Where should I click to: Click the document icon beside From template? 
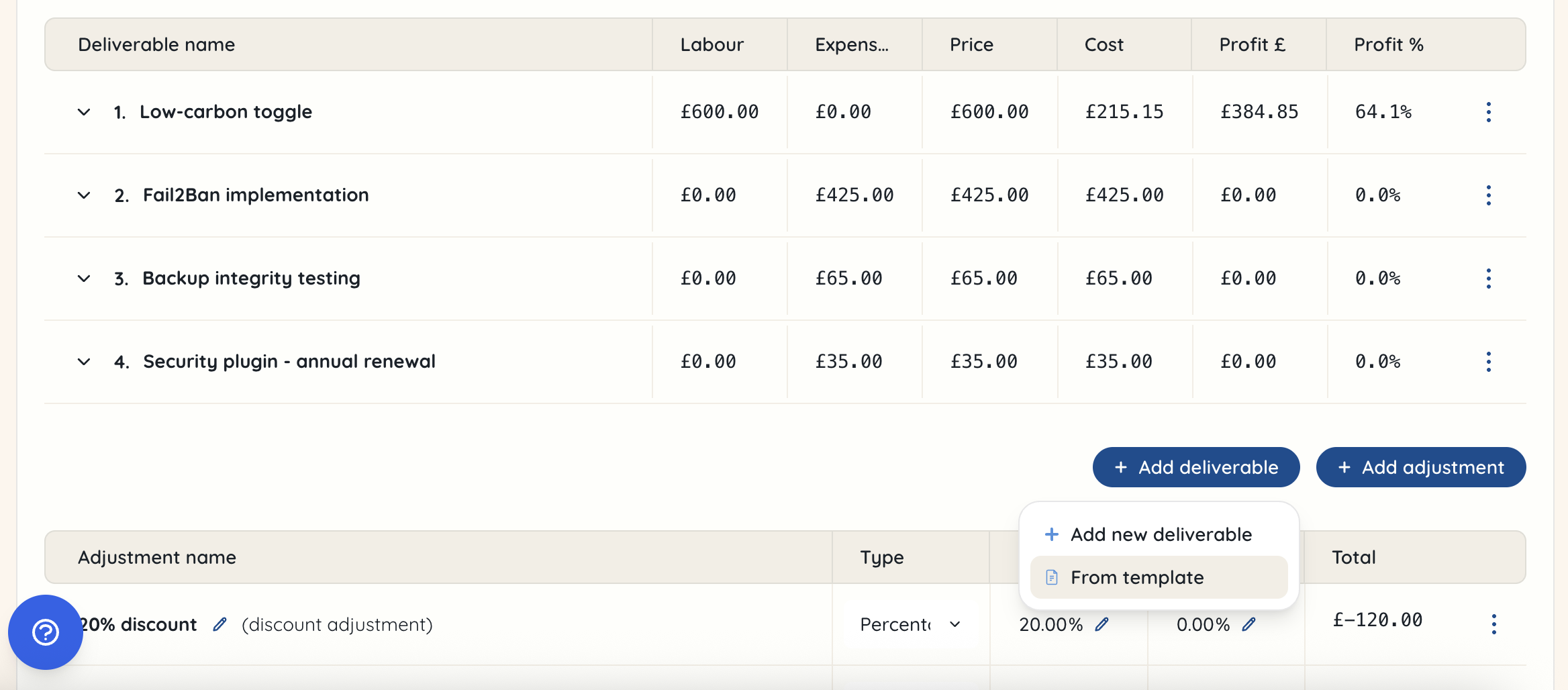point(1050,577)
